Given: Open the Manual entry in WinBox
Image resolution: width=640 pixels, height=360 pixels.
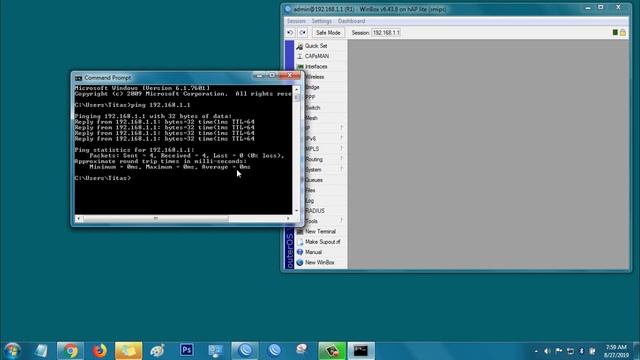Looking at the screenshot, I should point(313,252).
